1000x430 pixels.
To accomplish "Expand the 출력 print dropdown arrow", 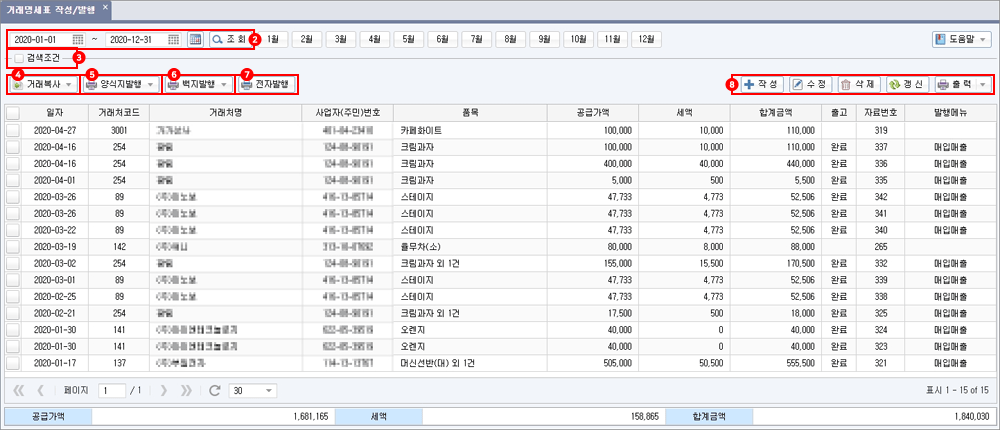I will pyautogui.click(x=983, y=84).
